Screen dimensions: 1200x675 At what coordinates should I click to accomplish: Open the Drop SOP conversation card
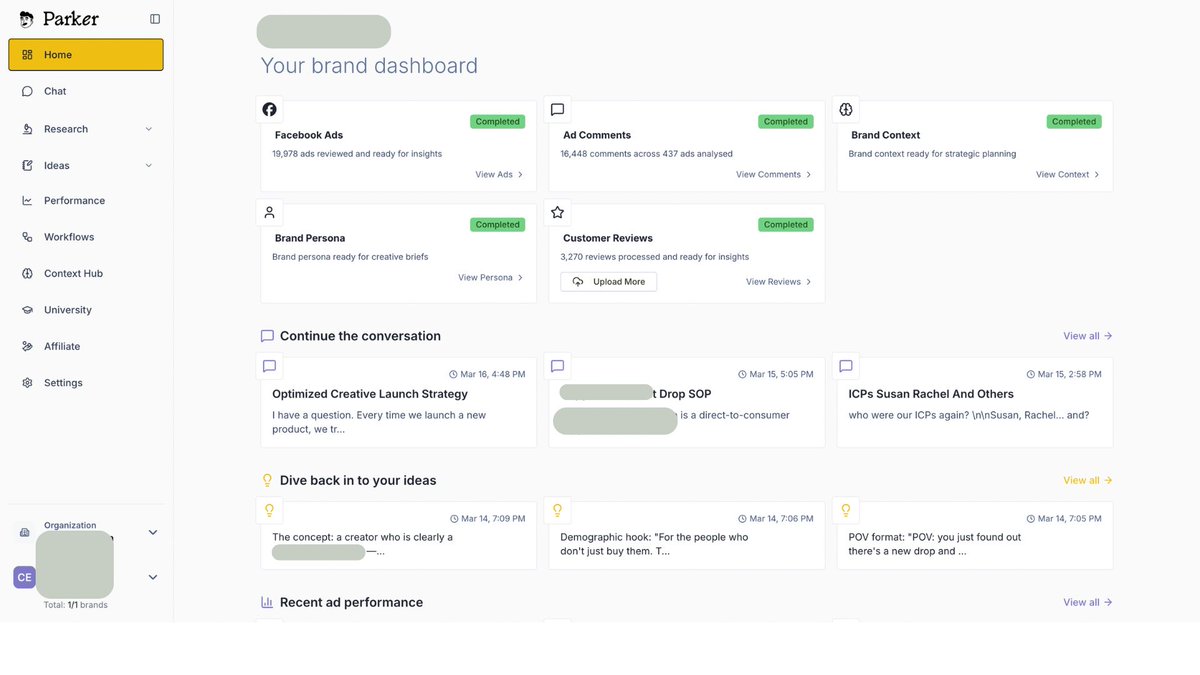point(687,402)
